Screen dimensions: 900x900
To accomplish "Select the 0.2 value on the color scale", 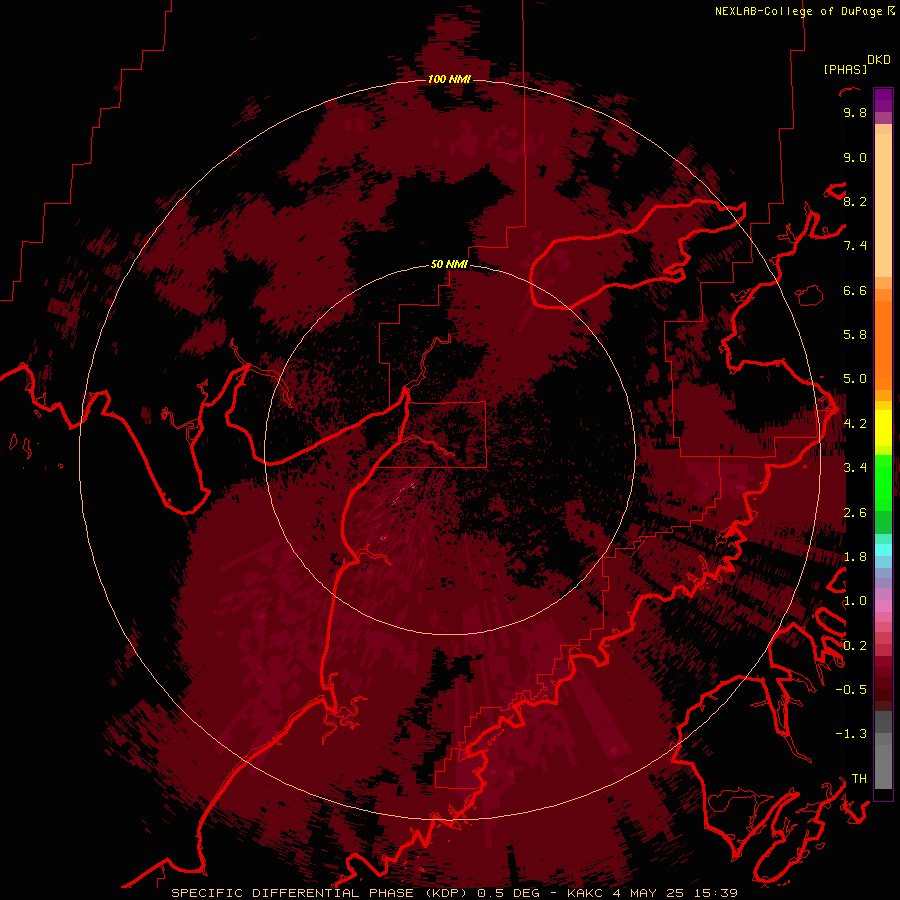I will (855, 645).
